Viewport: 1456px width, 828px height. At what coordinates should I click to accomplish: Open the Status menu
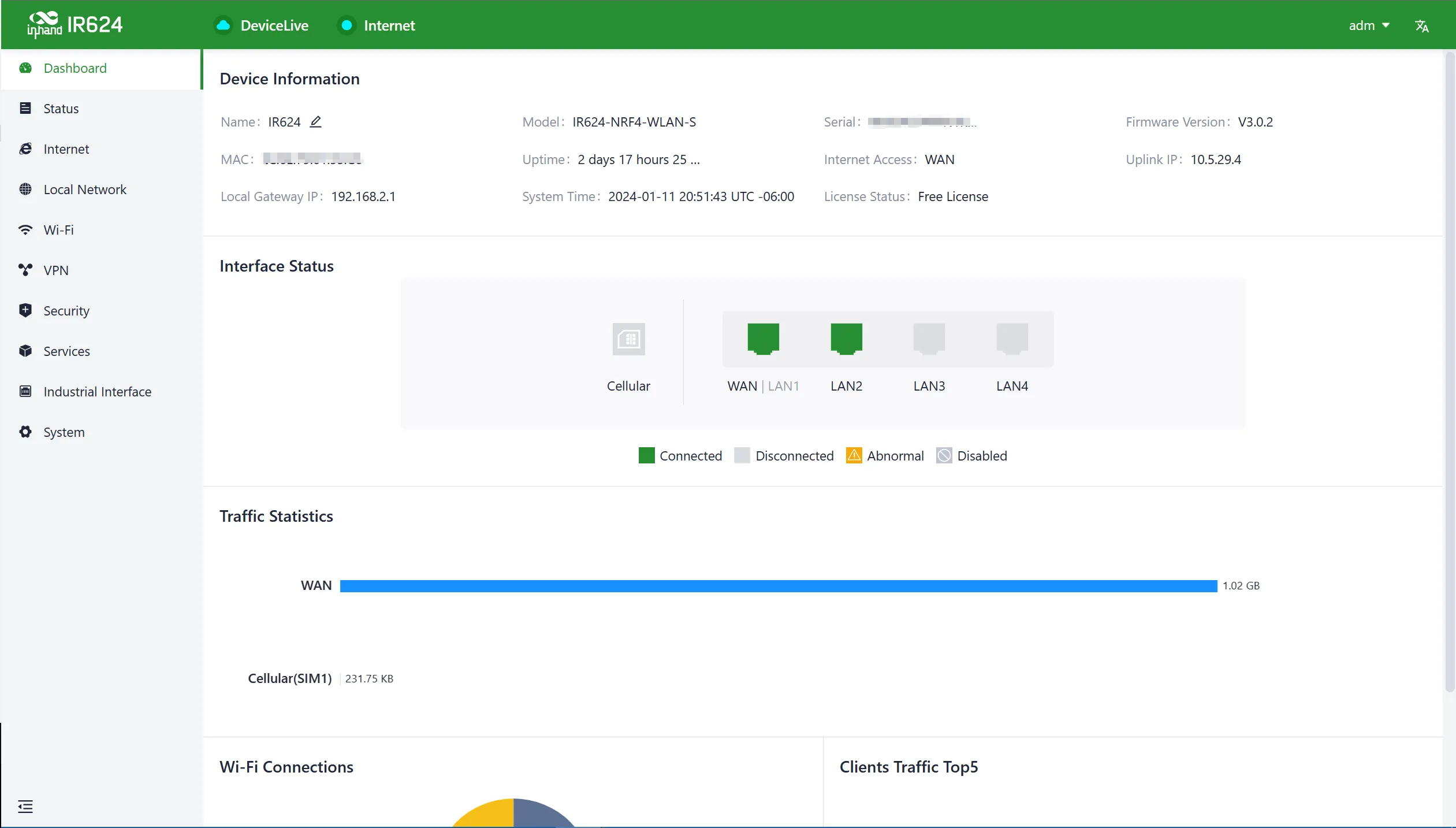[x=101, y=109]
